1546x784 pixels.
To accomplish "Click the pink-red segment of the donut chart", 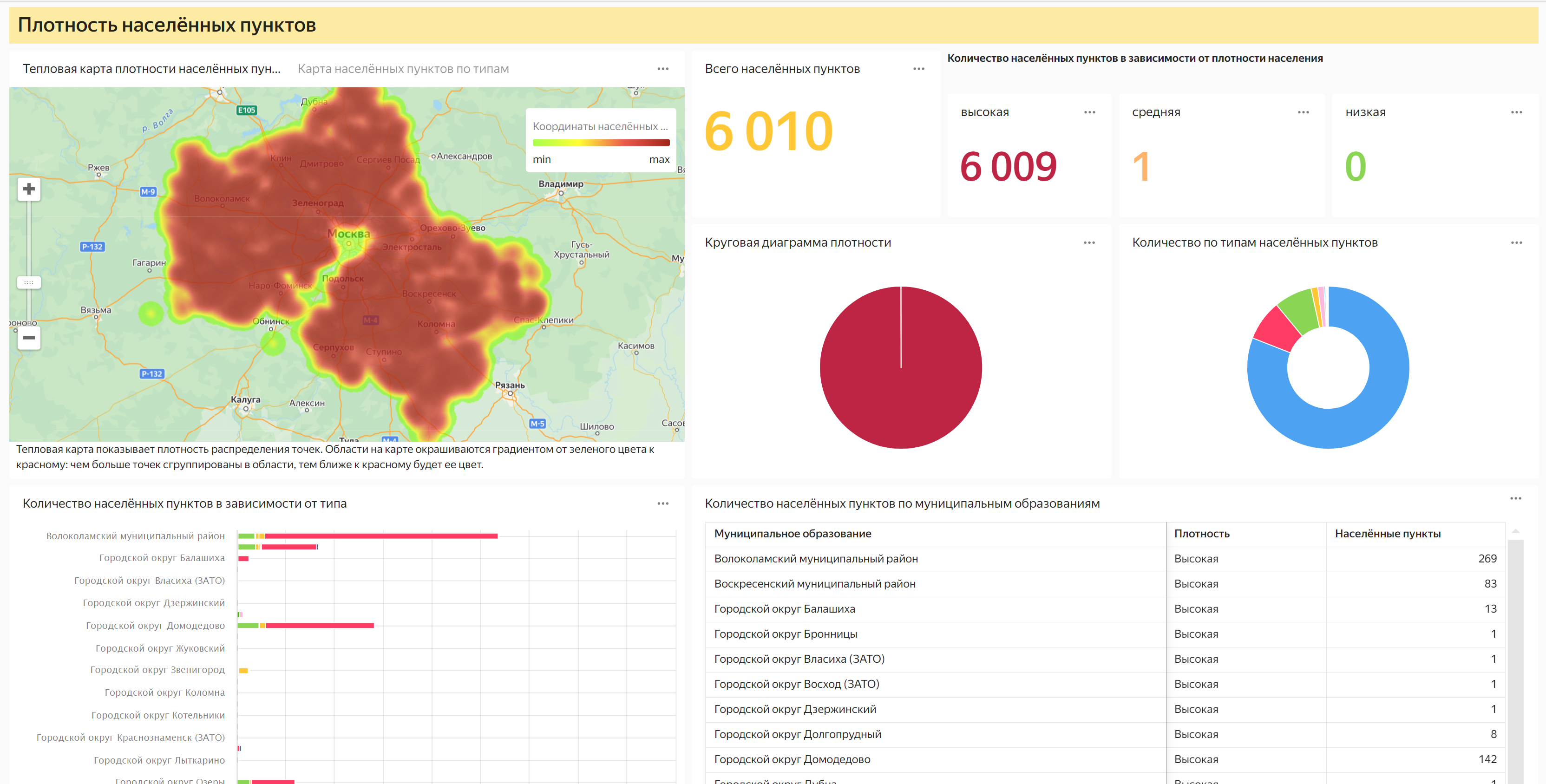I will (x=1277, y=330).
